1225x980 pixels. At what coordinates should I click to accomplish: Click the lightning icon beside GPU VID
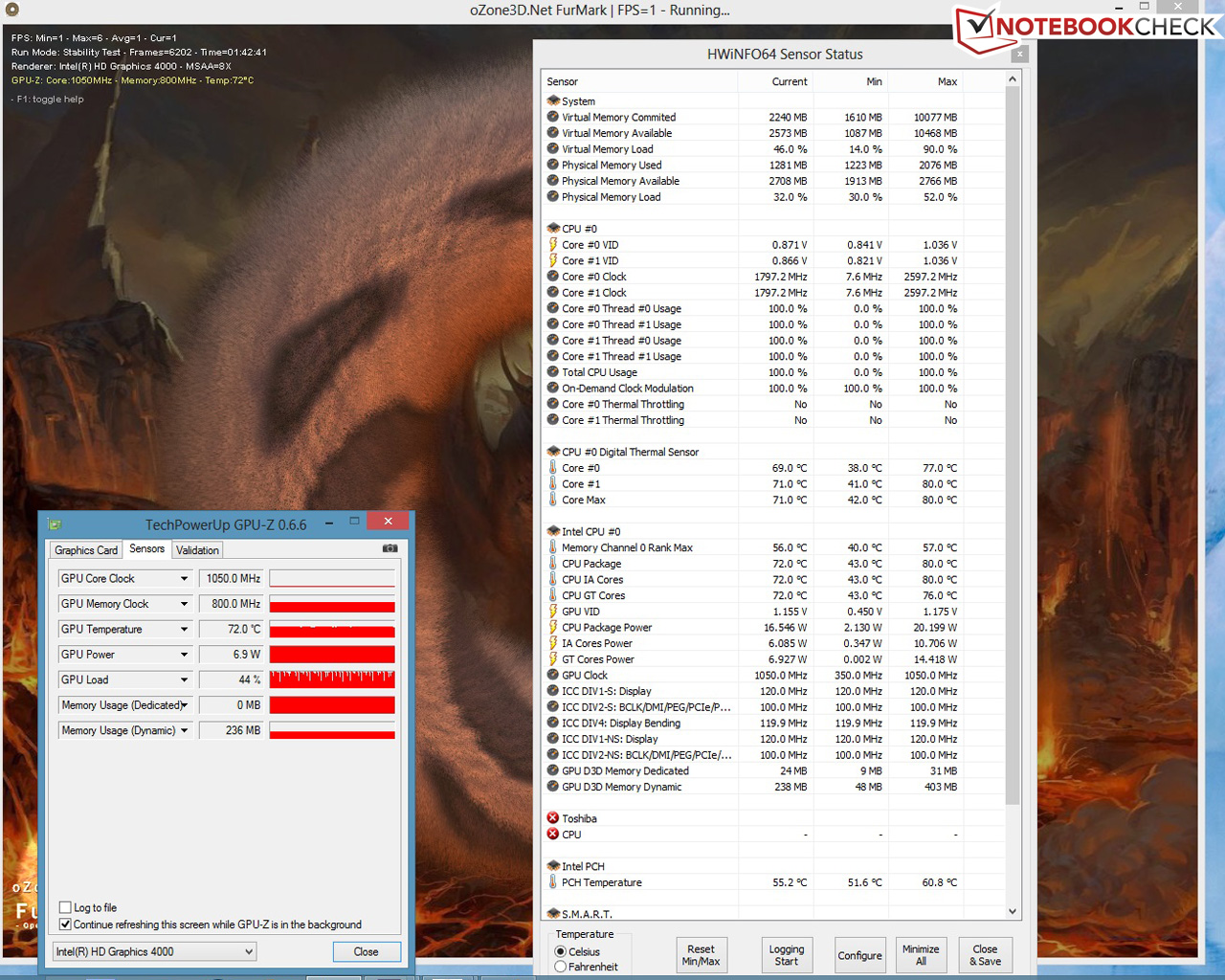pos(553,612)
